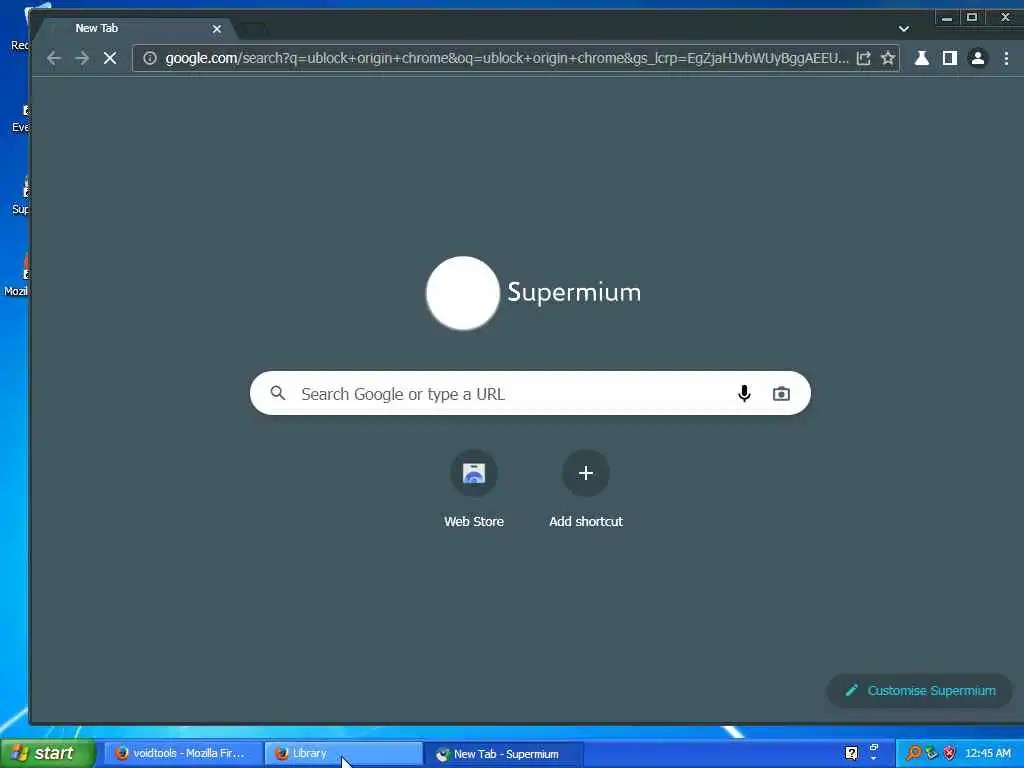Expand the tab search chevron
Viewport: 1024px width, 768px height.
[904, 29]
